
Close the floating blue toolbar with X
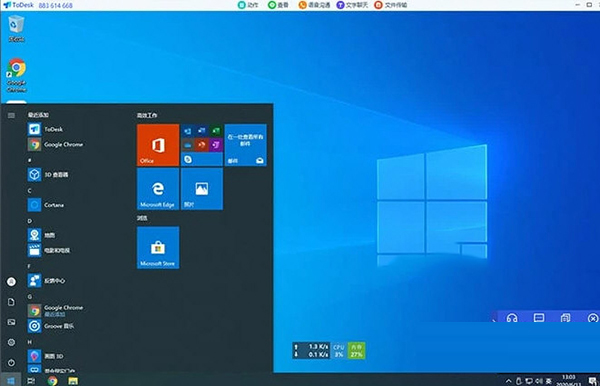(593, 318)
